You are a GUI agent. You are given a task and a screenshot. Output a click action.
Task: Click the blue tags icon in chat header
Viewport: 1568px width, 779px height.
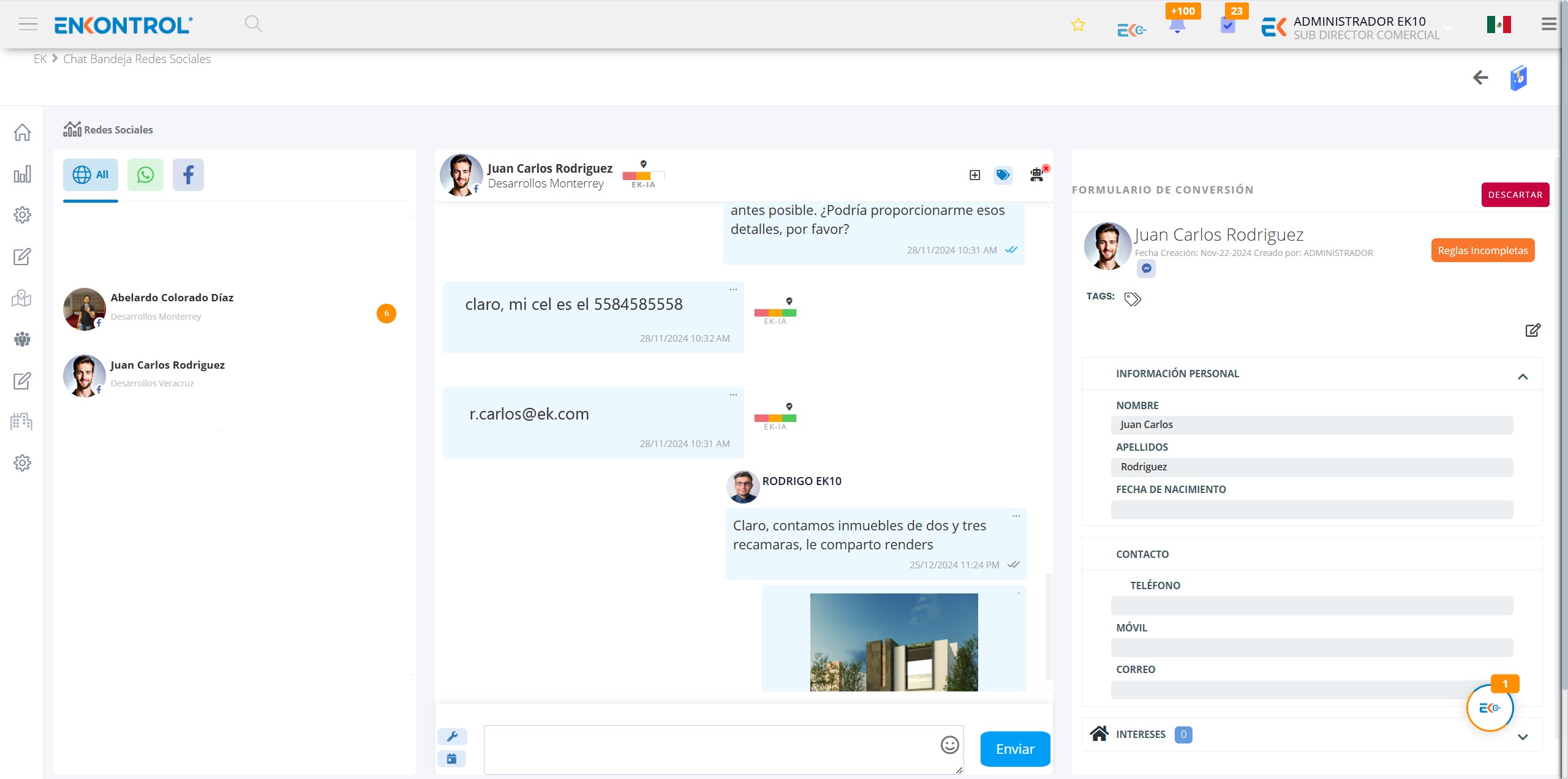1003,175
